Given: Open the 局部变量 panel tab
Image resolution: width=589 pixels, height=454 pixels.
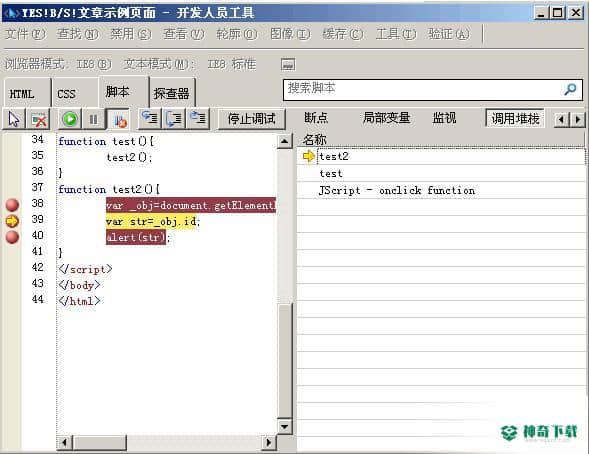Looking at the screenshot, I should point(386,118).
